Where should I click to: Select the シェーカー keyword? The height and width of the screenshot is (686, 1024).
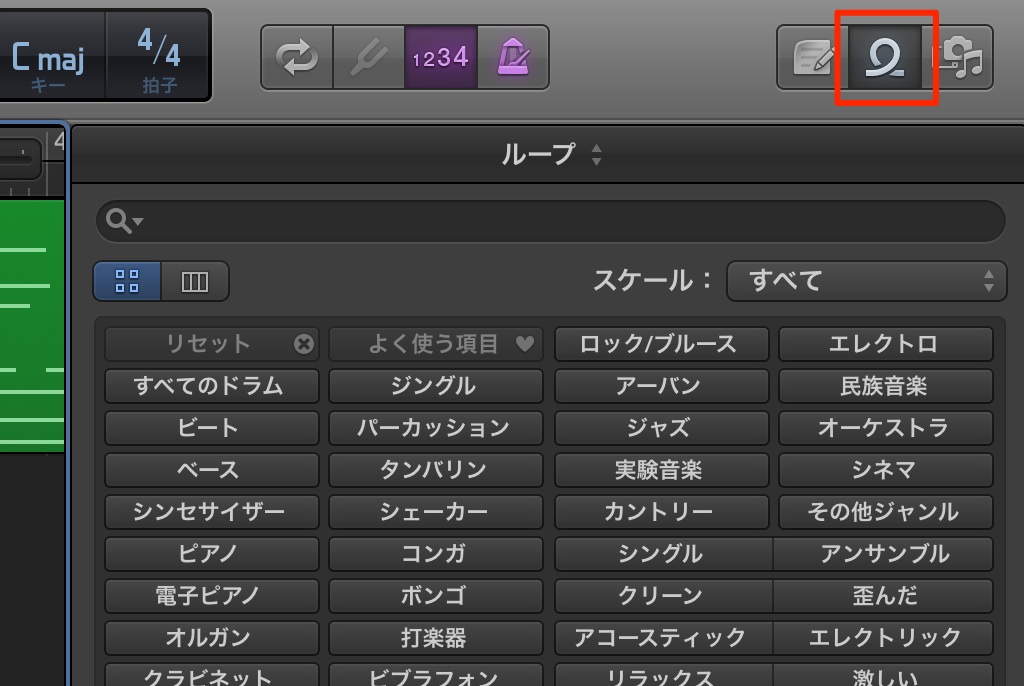(x=436, y=511)
